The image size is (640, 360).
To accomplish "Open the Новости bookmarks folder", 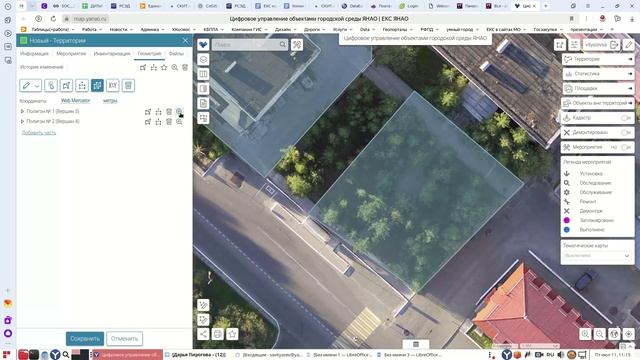I will (121, 29).
